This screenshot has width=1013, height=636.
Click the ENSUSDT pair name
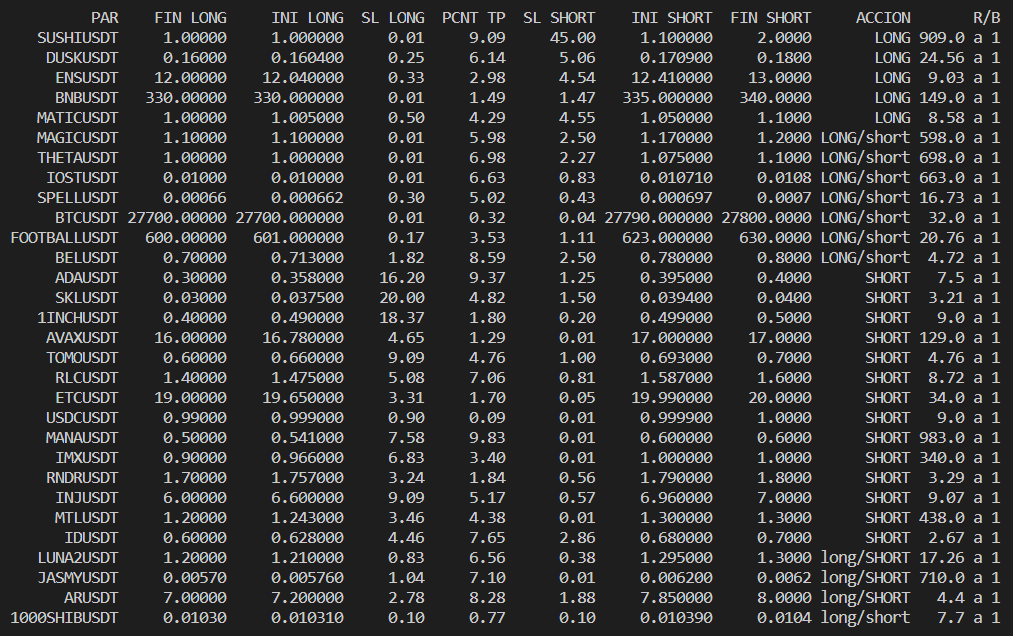point(87,78)
